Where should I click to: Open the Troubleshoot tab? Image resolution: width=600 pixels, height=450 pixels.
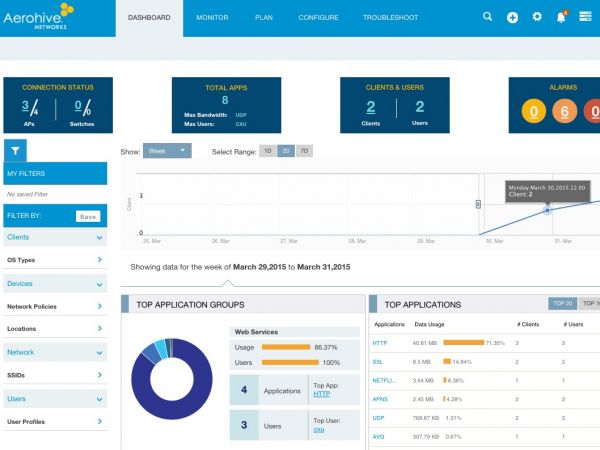[x=390, y=18]
